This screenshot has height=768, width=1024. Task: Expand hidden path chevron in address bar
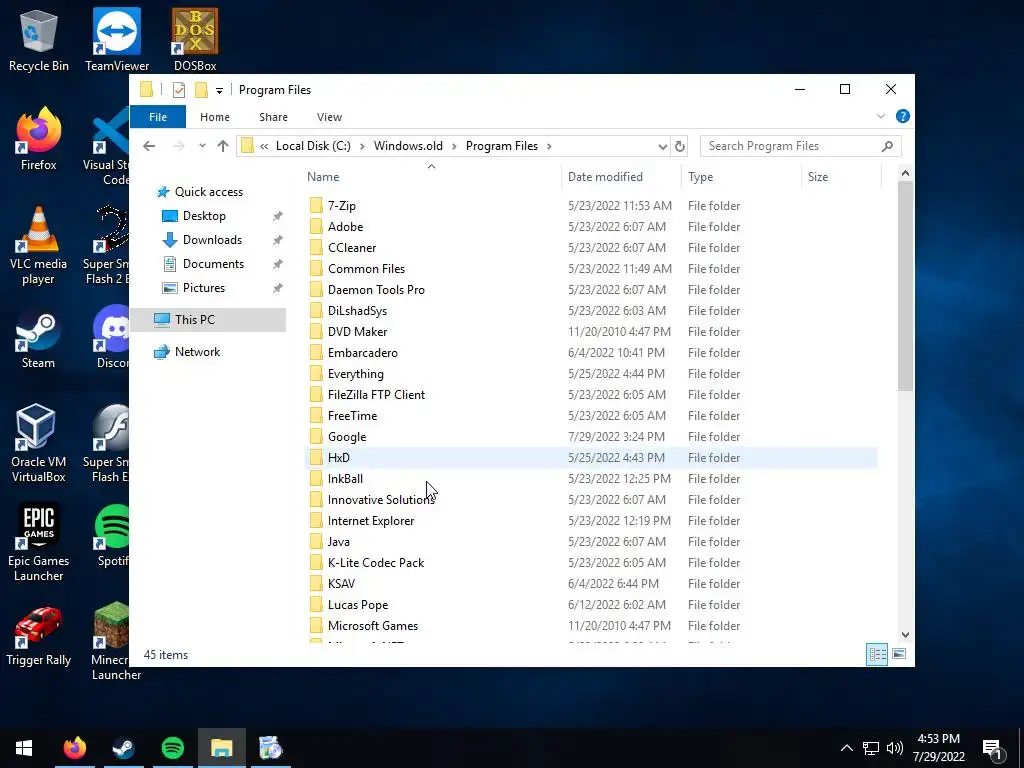tap(264, 146)
